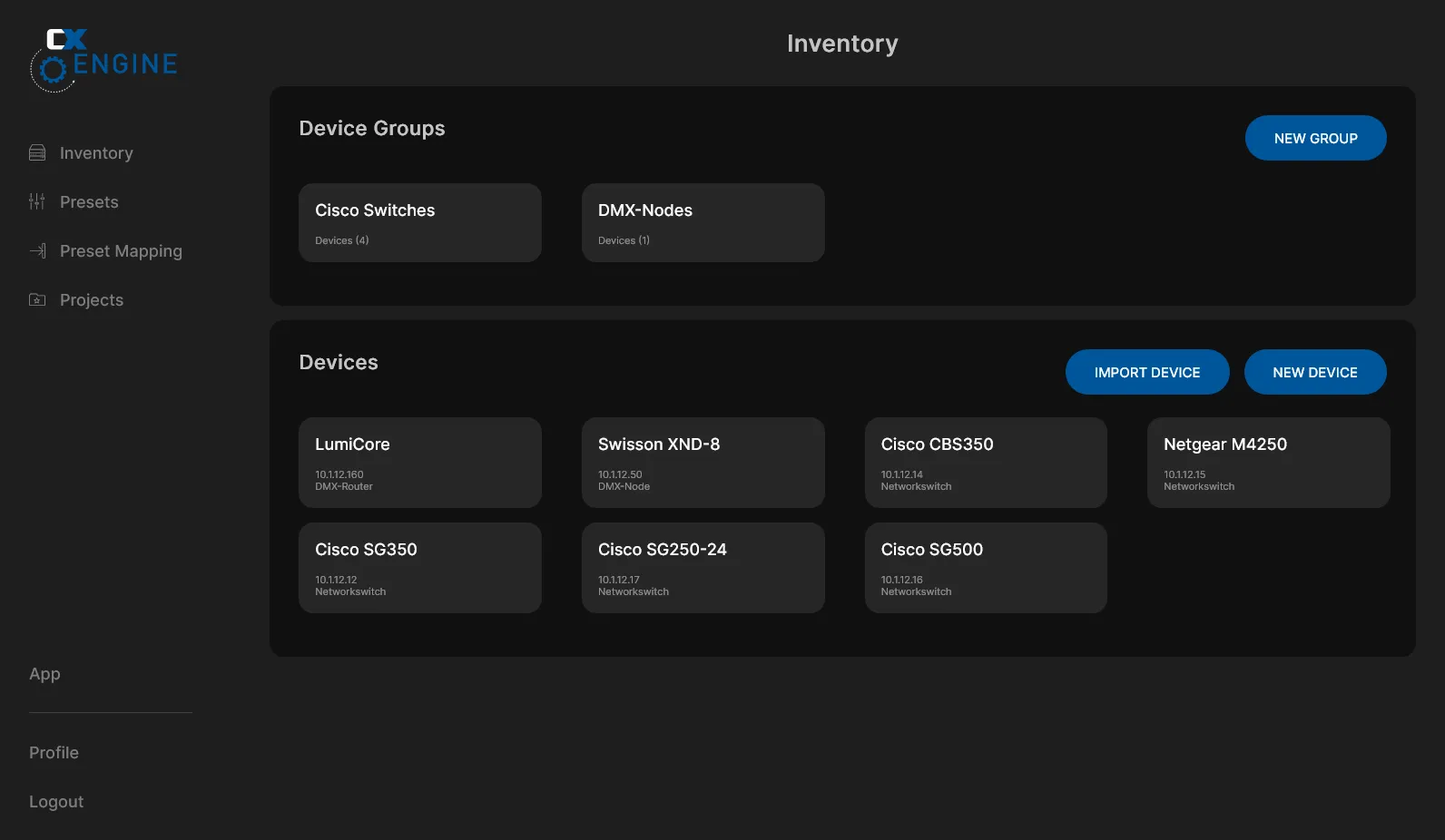The width and height of the screenshot is (1445, 840).
Task: Click the CX Engine logo
Action: pos(103,60)
